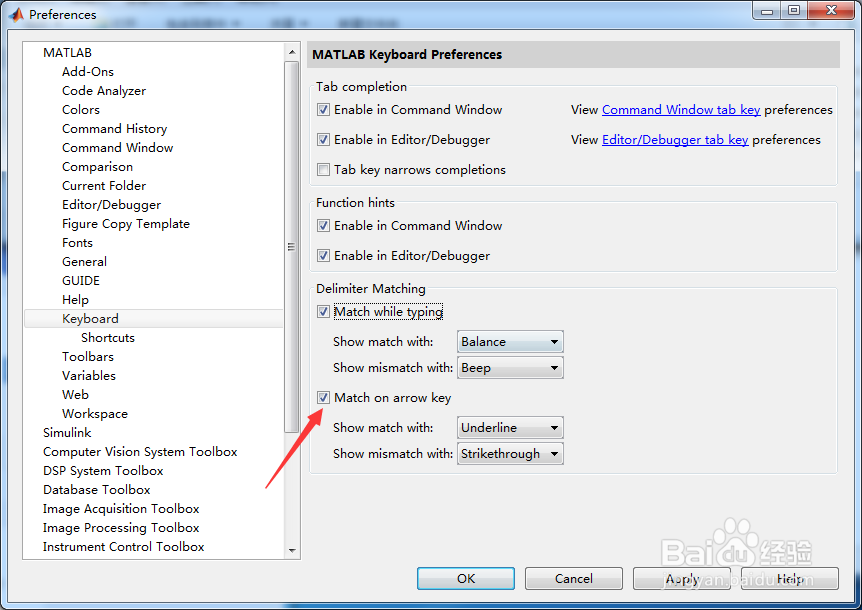Click the Help button

pyautogui.click(x=789, y=579)
